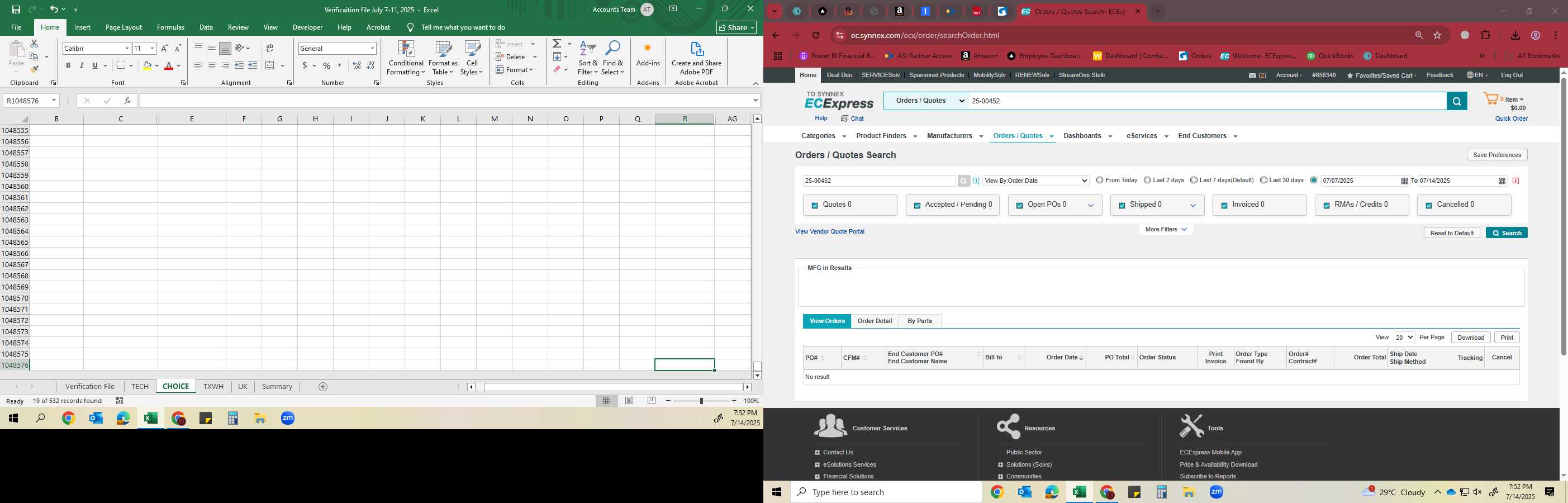Screen dimensions: 1568x503
Task: Open the font size dropdown showing 11
Action: point(152,48)
